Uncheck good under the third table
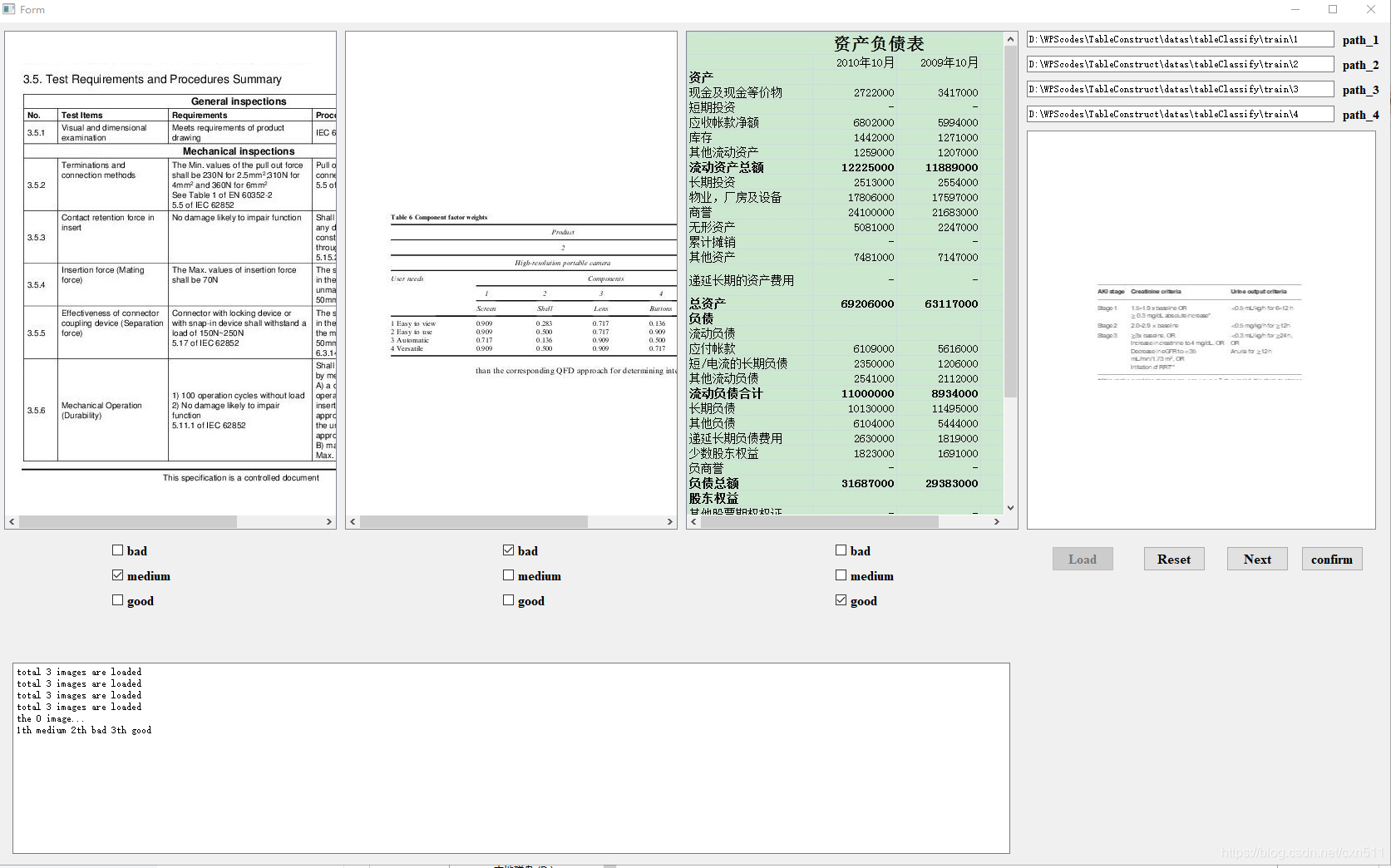 click(x=841, y=599)
